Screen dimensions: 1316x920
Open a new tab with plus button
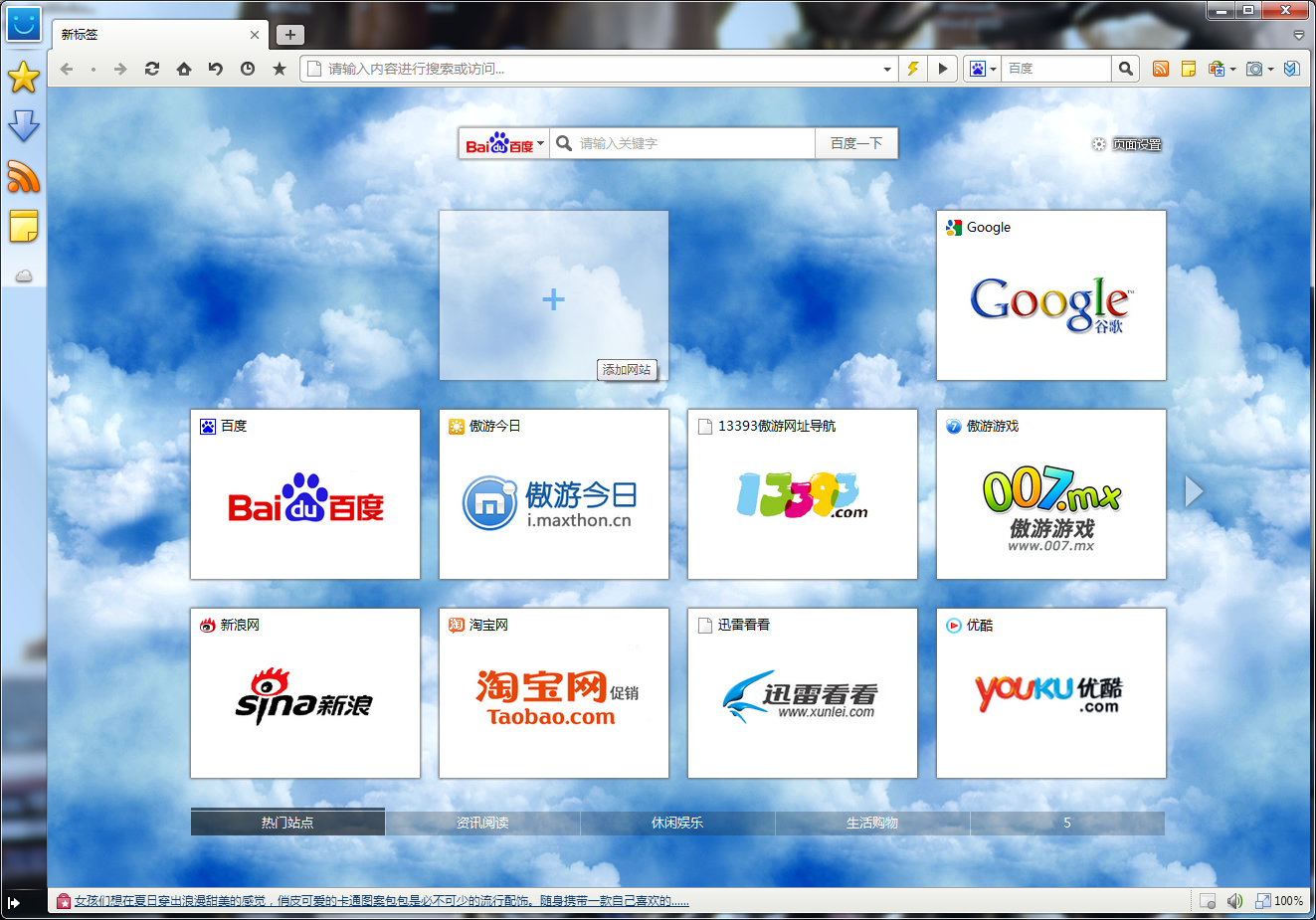[289, 35]
